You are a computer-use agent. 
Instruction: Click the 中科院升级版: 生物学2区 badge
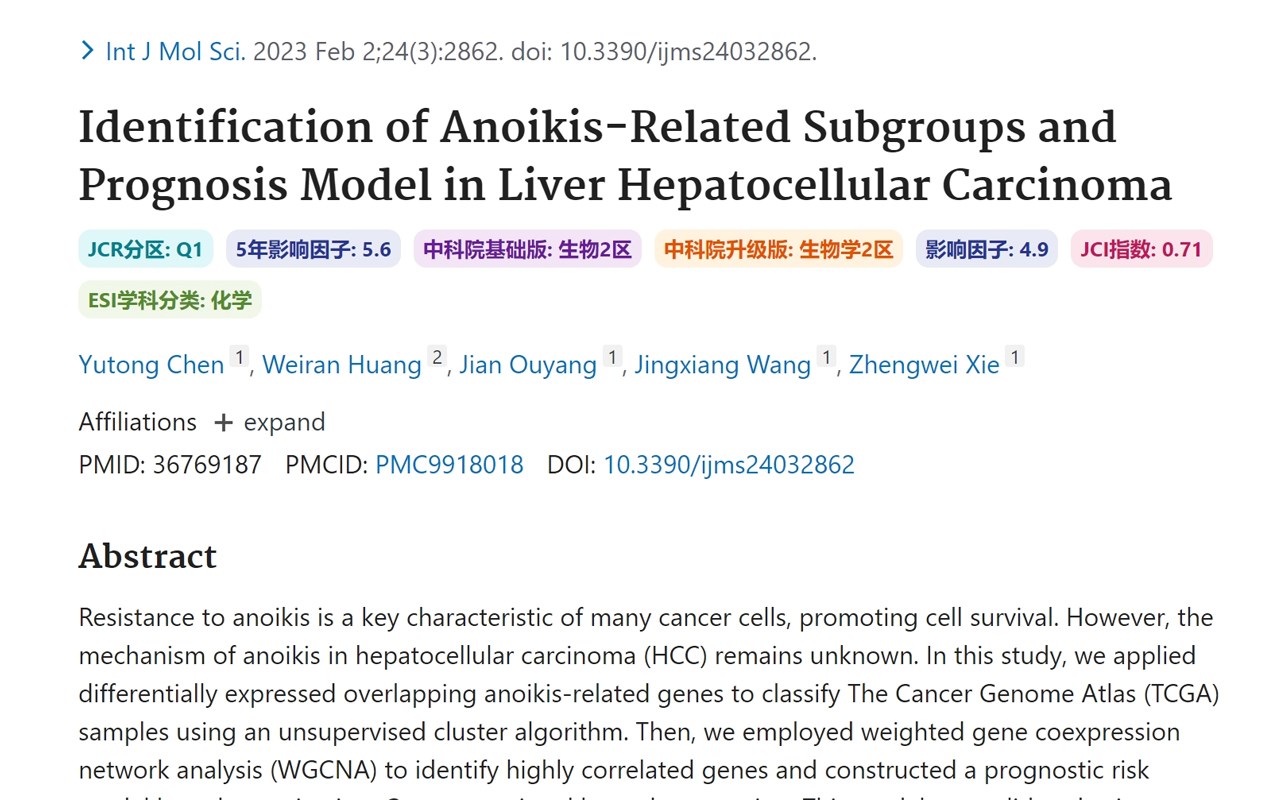pos(778,249)
